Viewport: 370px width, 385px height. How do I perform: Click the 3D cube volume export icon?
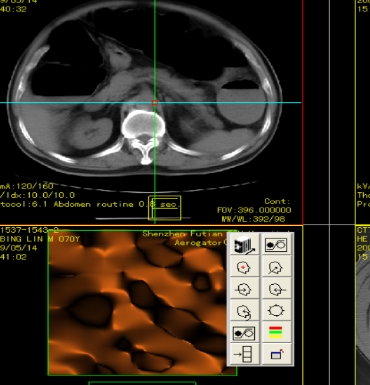tap(244, 245)
